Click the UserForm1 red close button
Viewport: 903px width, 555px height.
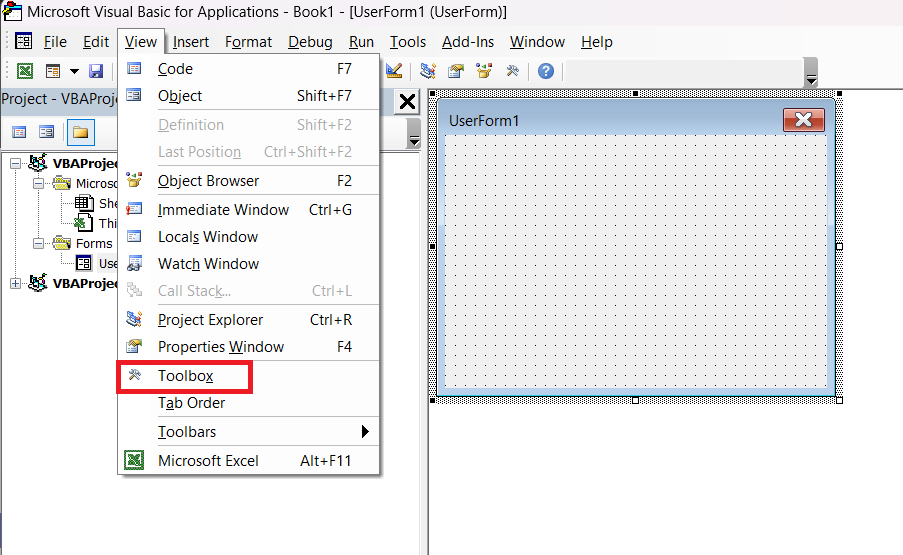(x=803, y=120)
